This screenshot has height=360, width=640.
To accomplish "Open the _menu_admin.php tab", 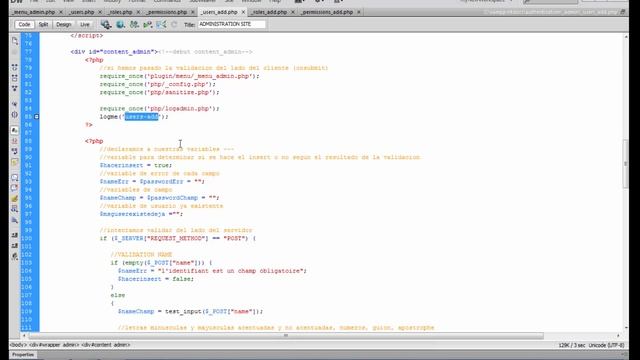I will 34,12.
